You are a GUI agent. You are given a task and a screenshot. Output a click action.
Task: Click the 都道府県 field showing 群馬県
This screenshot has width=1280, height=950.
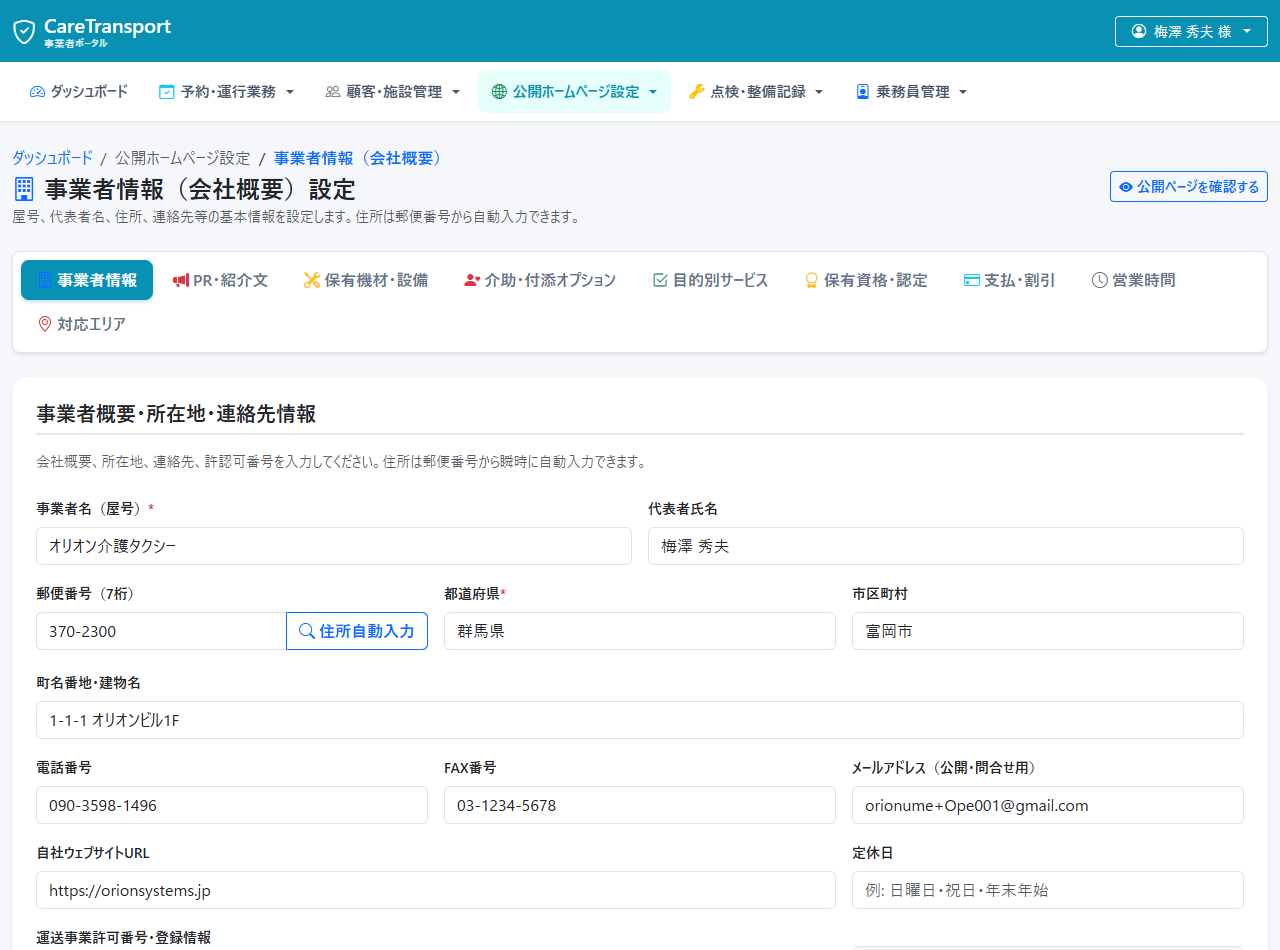point(640,631)
